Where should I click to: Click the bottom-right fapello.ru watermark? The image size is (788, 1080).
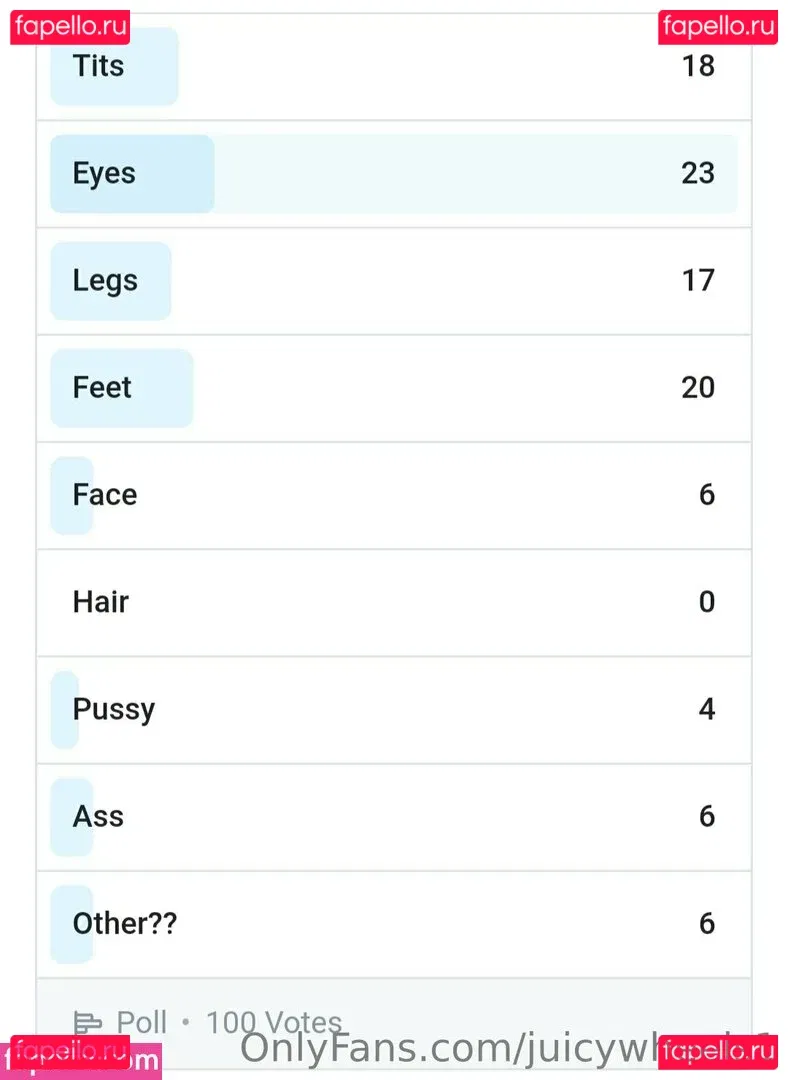point(718,1052)
